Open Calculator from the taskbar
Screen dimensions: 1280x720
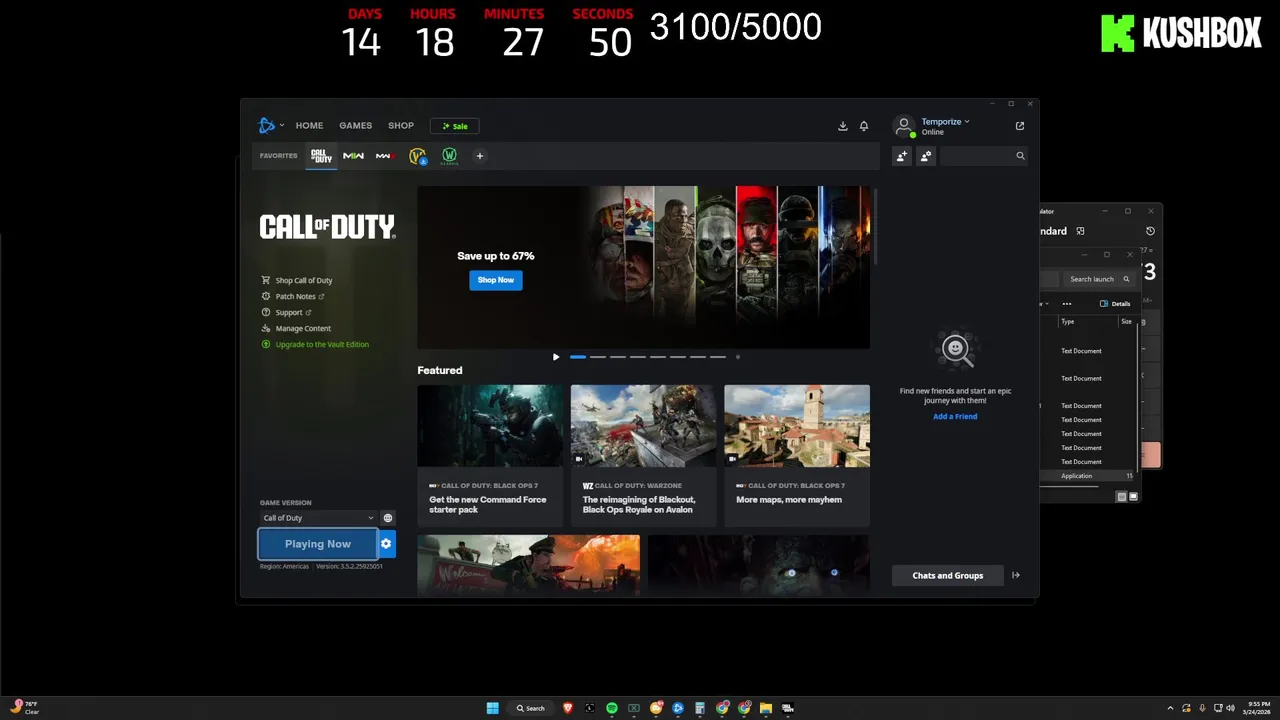pos(700,708)
